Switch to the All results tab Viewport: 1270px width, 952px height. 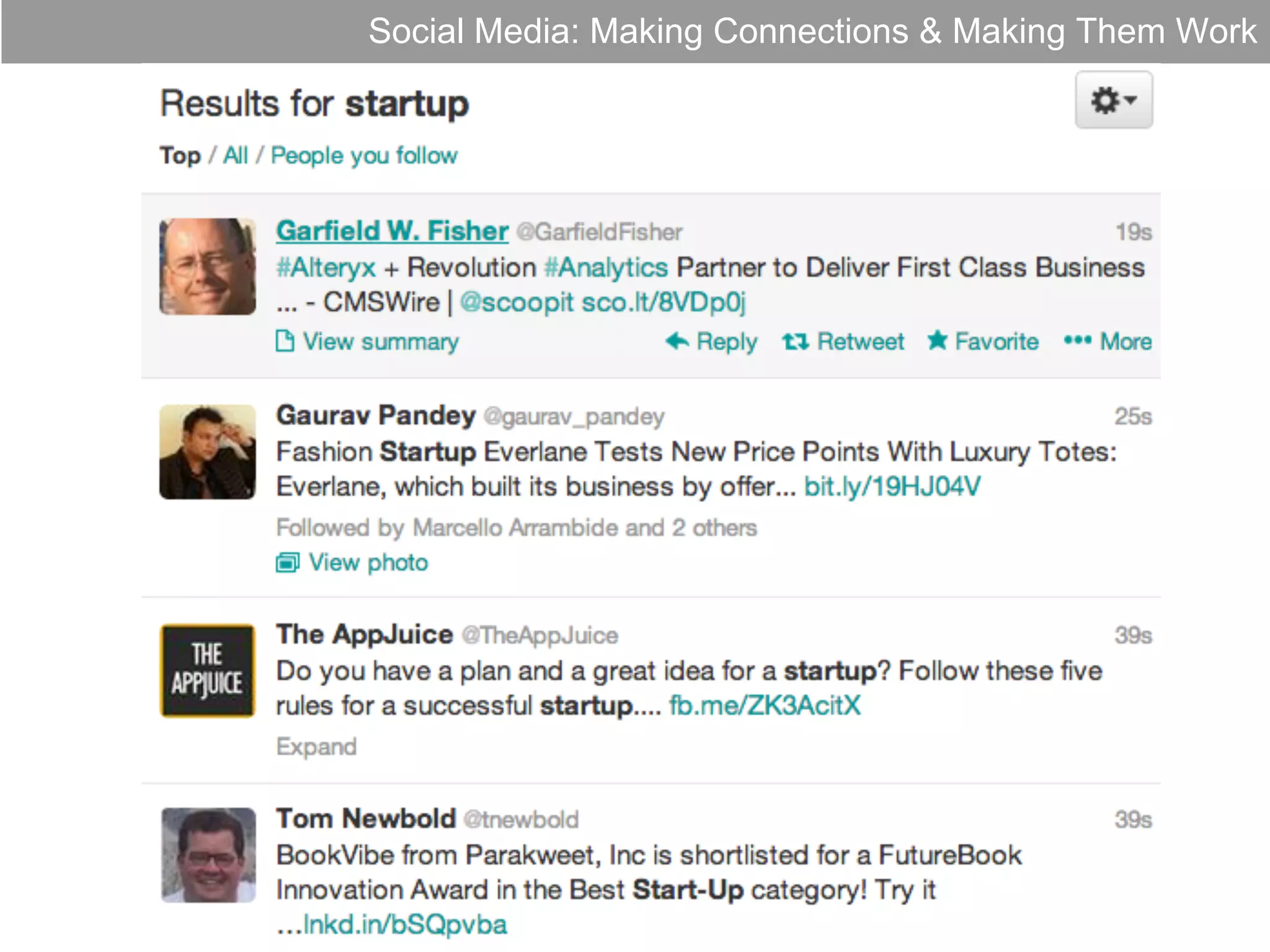[x=235, y=156]
